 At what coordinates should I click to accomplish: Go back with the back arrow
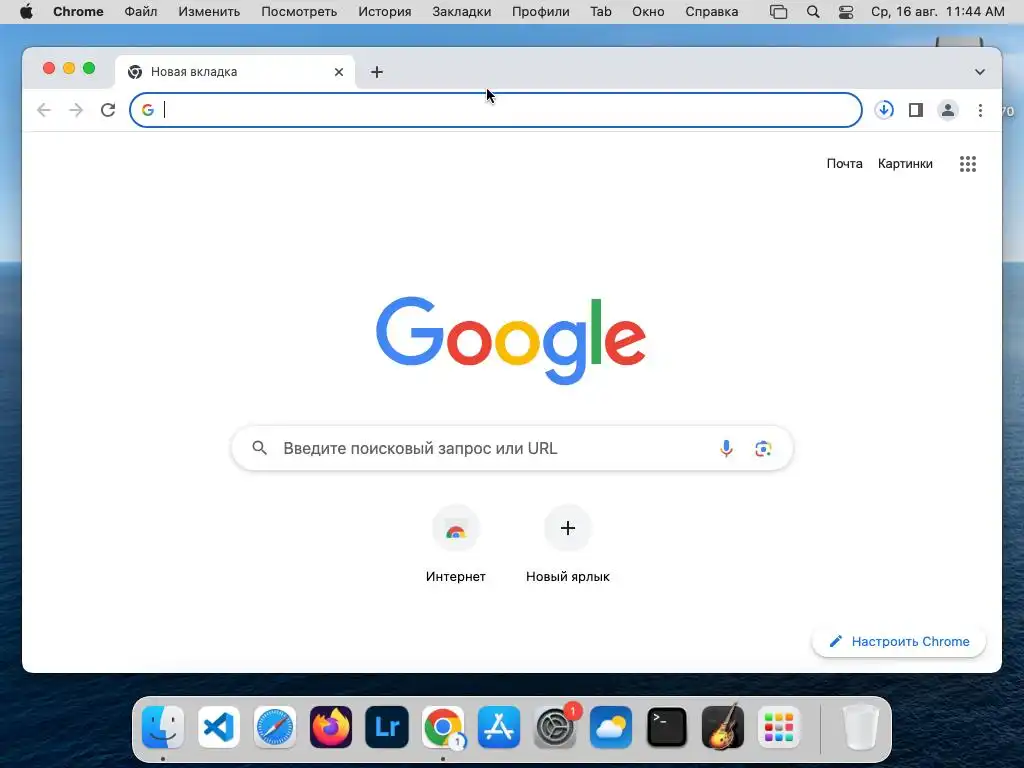[x=44, y=110]
